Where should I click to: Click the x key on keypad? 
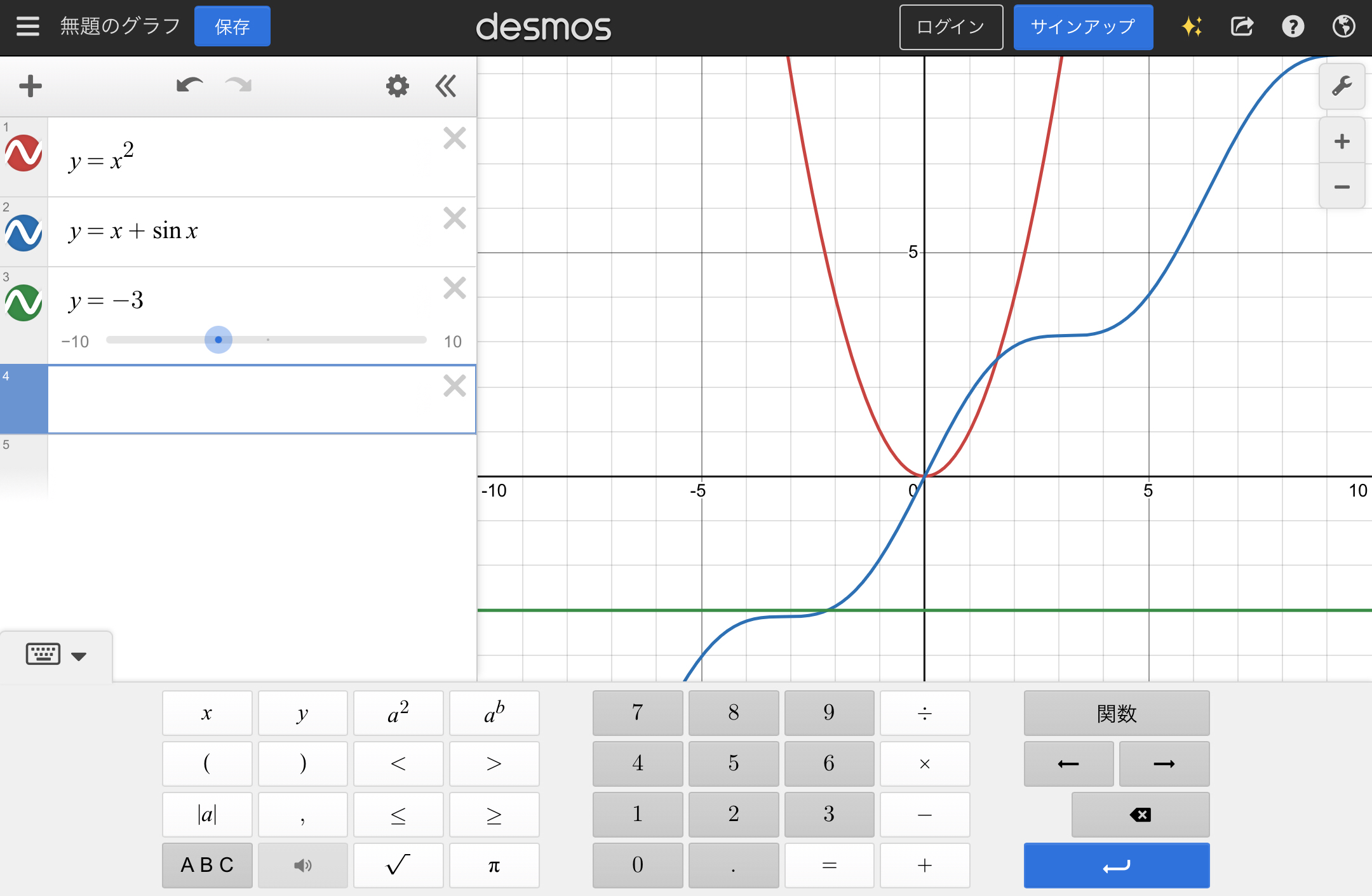pyautogui.click(x=207, y=713)
